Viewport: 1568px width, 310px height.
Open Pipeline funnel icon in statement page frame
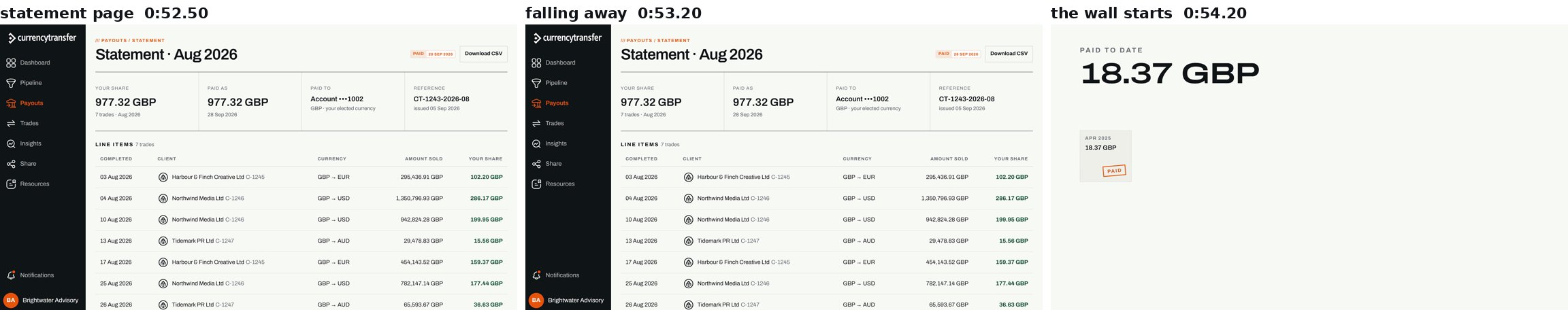point(11,83)
